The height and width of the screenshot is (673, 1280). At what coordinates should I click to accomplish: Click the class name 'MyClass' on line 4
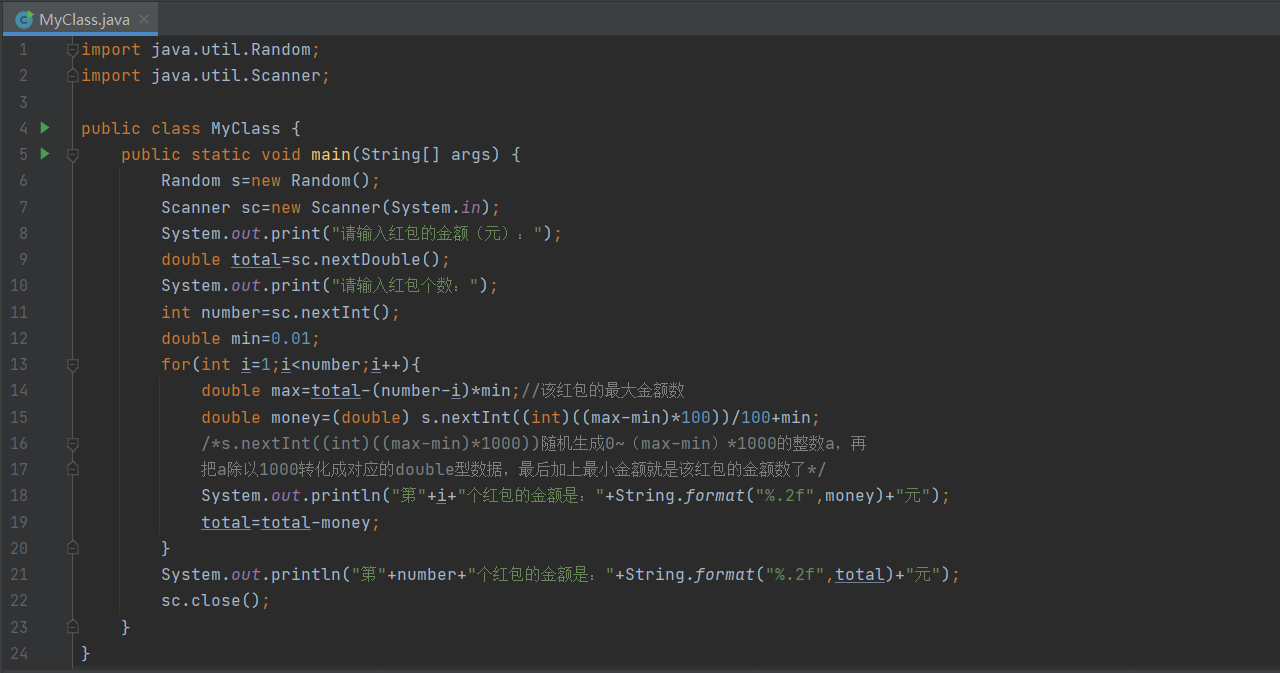pos(246,128)
